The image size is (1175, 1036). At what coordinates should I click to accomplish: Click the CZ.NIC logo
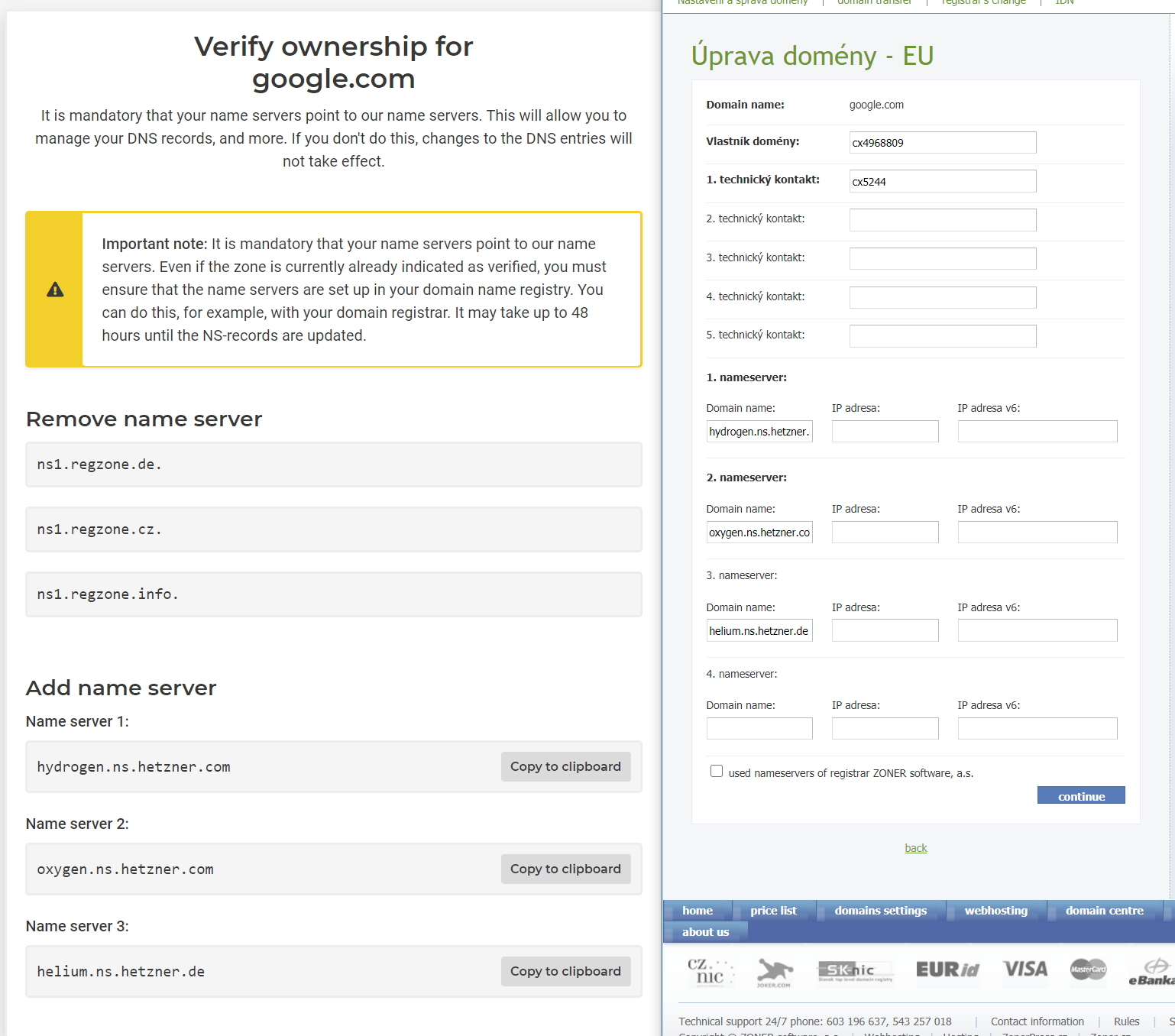click(x=711, y=971)
